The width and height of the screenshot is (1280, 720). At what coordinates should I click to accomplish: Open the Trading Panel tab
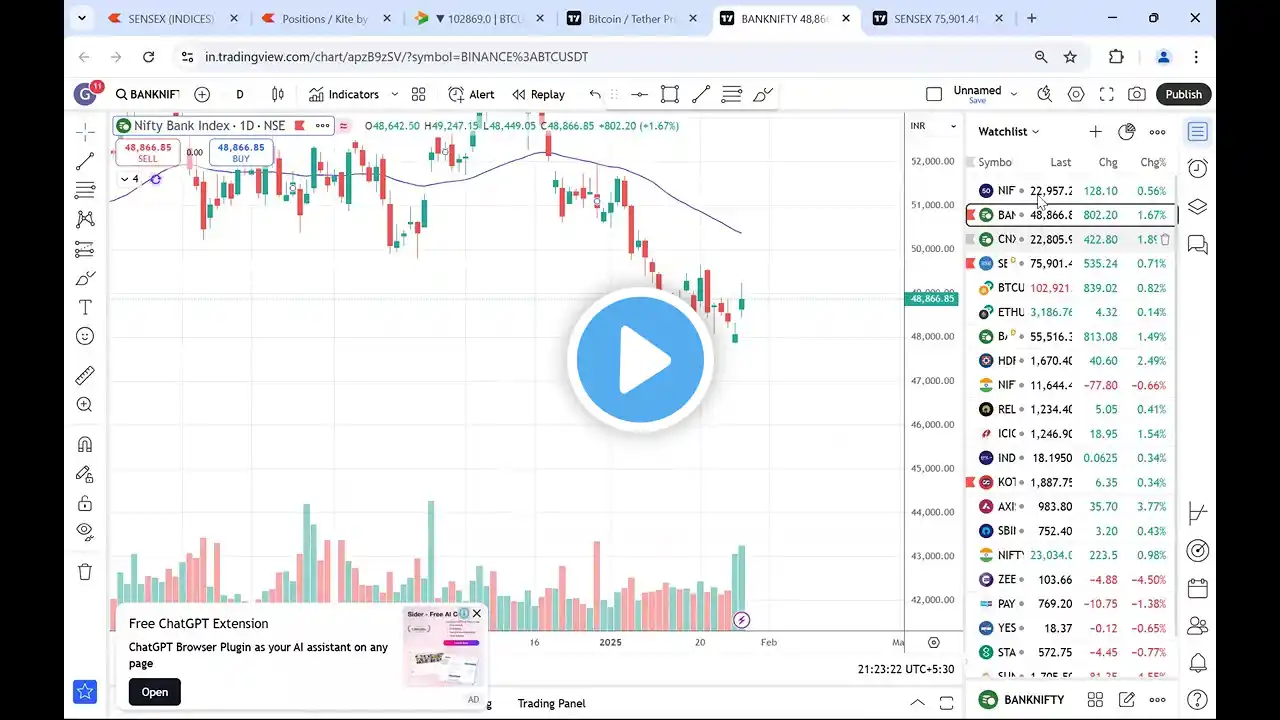(x=551, y=703)
